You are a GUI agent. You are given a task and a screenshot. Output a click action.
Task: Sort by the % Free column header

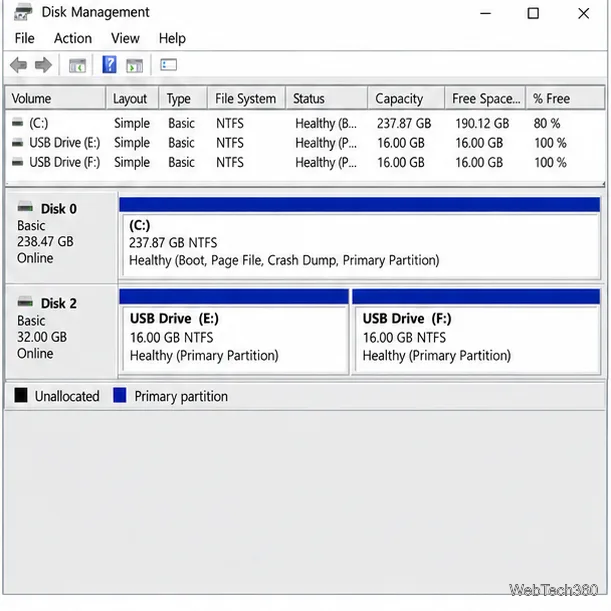(565, 98)
